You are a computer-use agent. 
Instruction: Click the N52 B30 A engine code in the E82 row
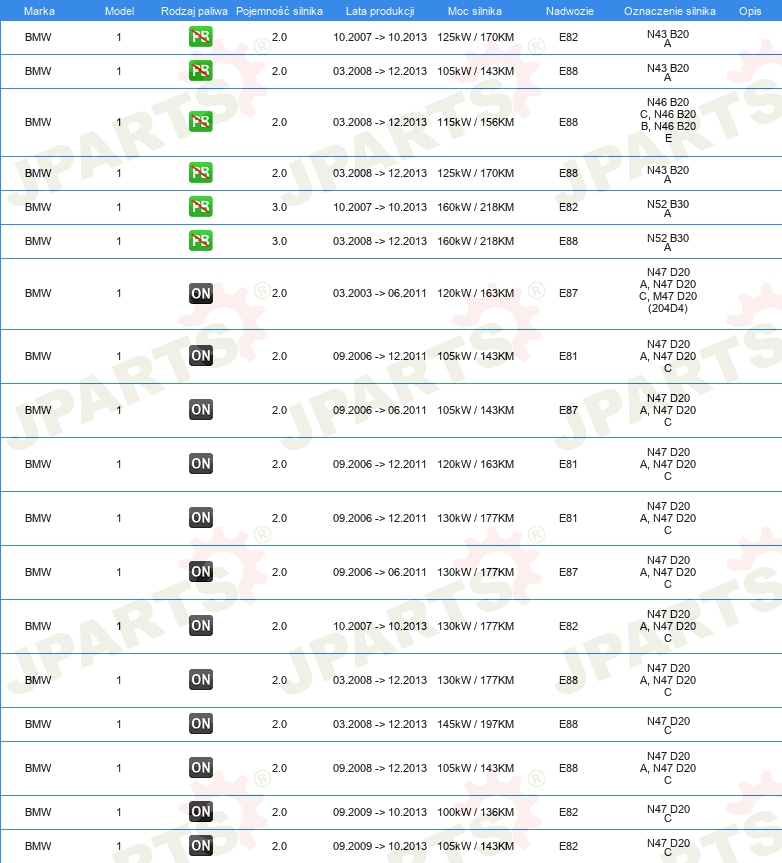[x=668, y=208]
